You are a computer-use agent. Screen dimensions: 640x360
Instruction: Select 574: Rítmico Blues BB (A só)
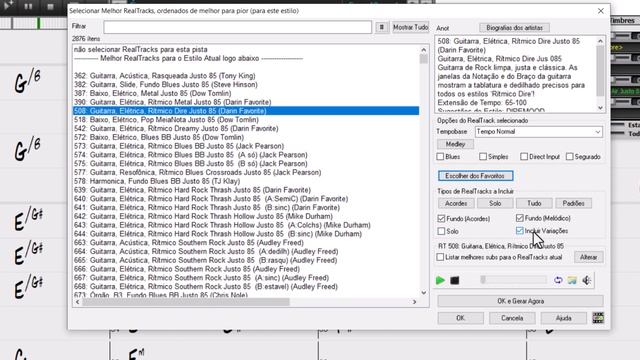191,155
